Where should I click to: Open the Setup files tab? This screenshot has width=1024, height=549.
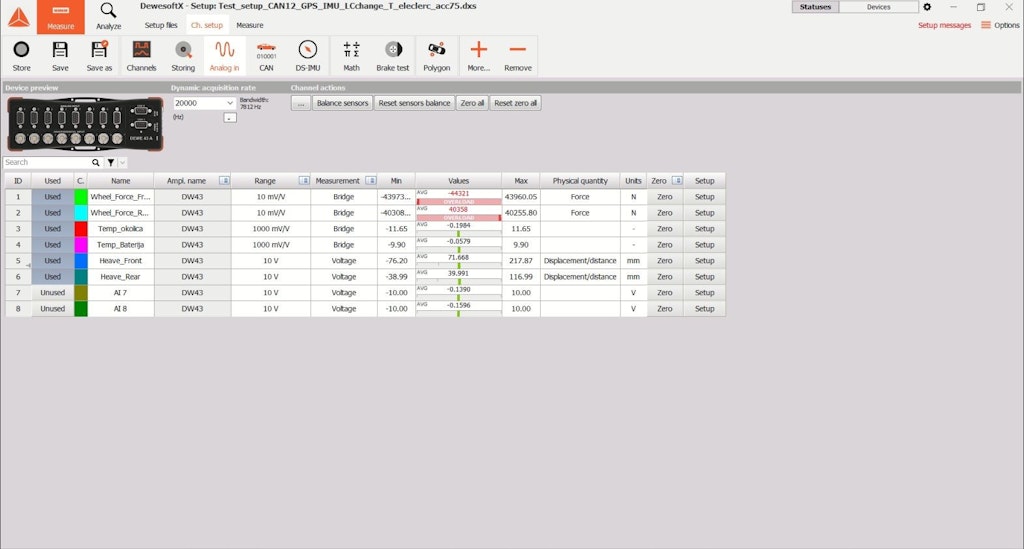[x=161, y=25]
